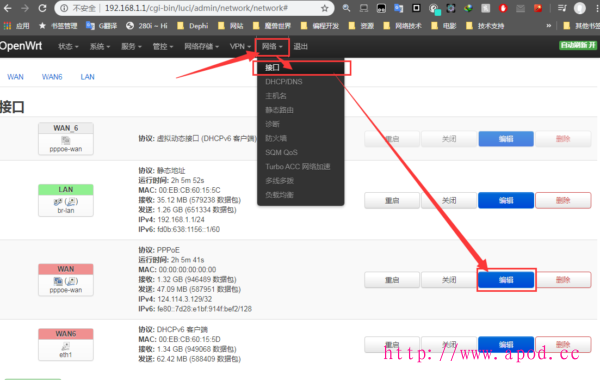Open the 280i ~ Hi bookmark
This screenshot has height=380, width=600.
click(147, 26)
